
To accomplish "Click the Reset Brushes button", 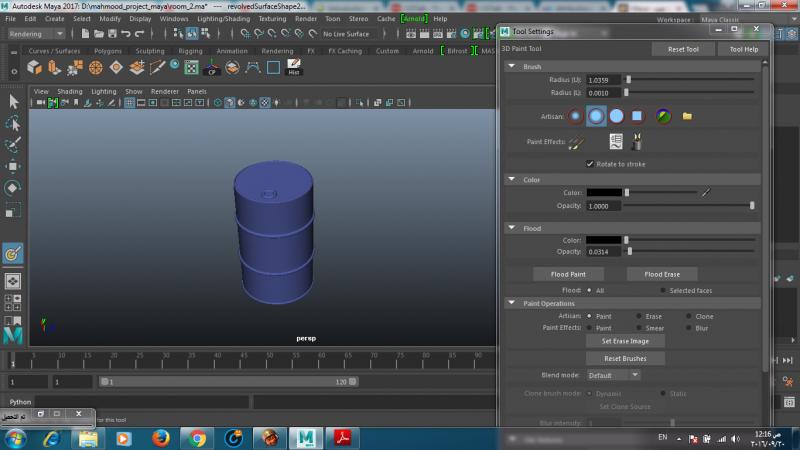I will [x=625, y=358].
